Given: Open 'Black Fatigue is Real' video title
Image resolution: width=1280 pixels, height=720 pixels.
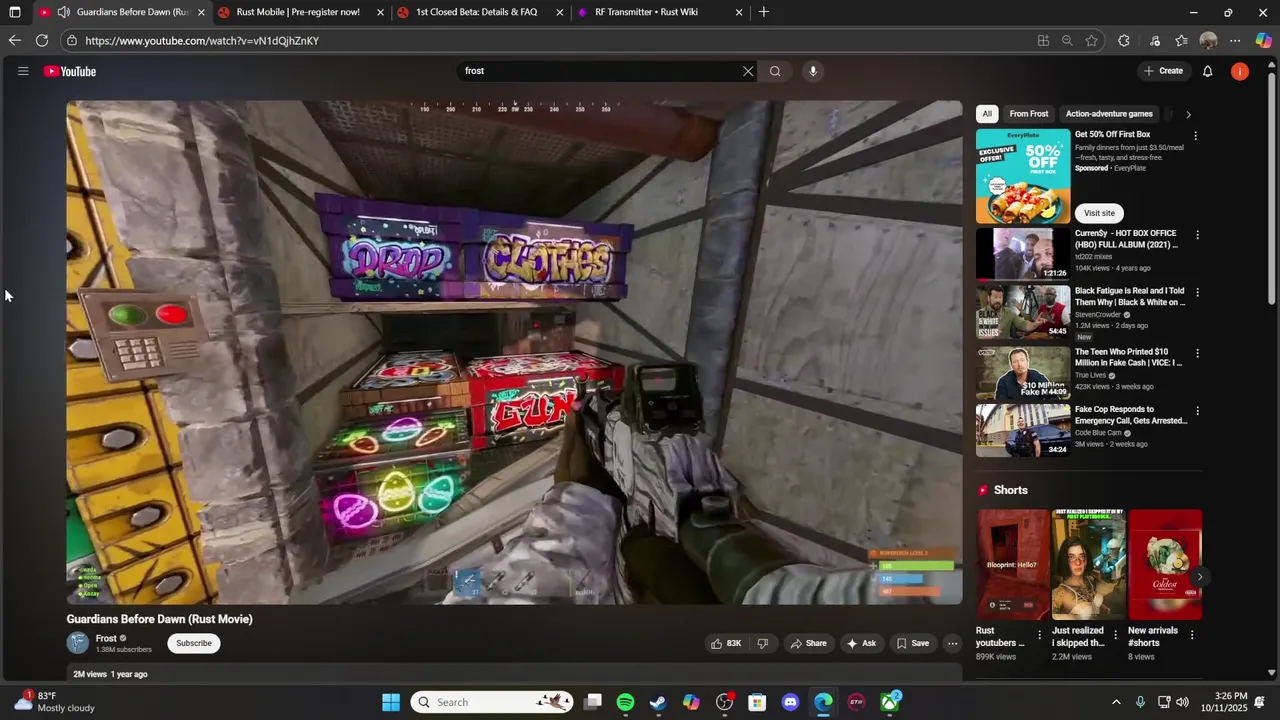Looking at the screenshot, I should 1130,297.
